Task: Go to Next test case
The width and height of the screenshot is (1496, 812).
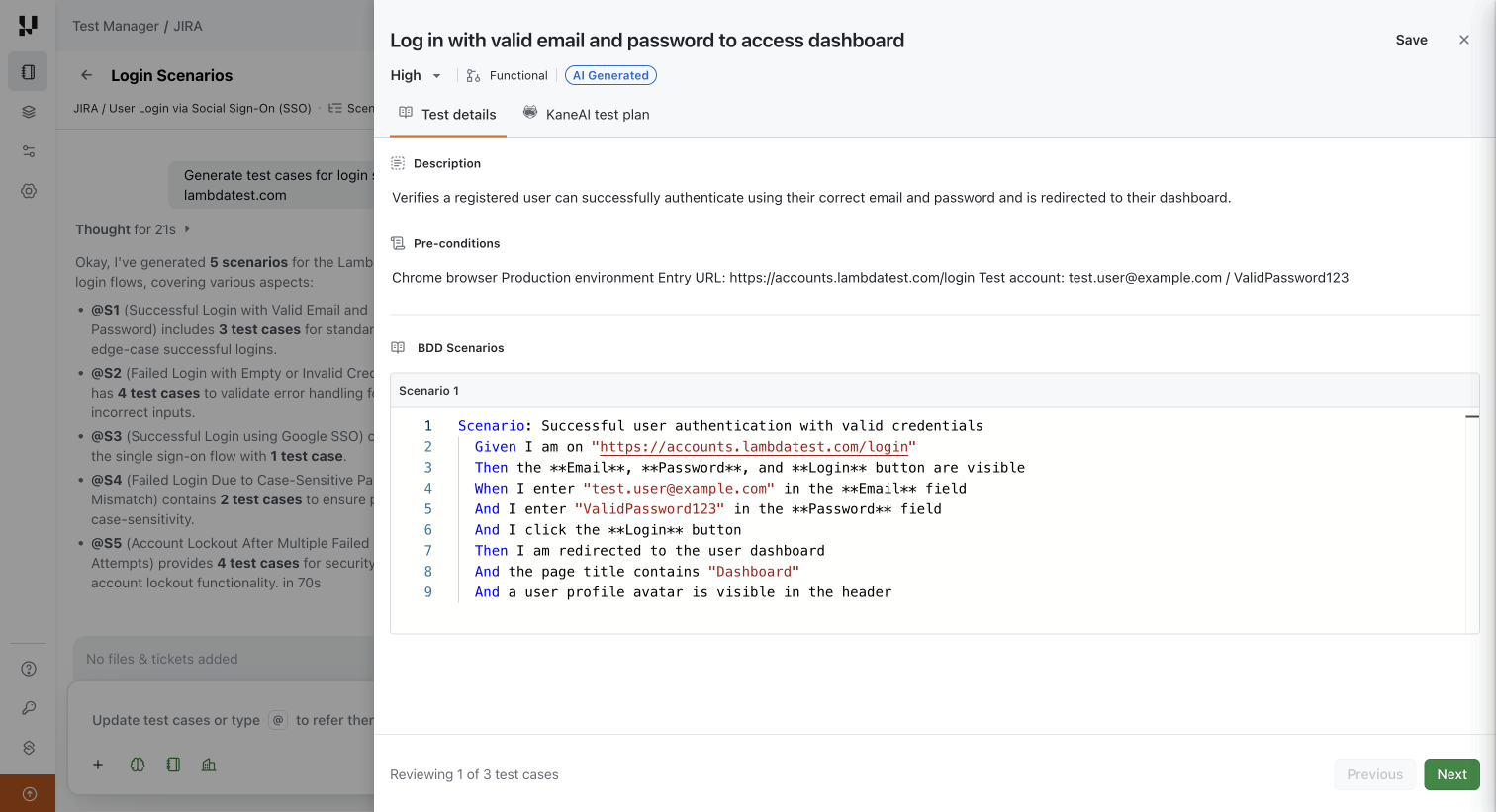Action: (1451, 774)
